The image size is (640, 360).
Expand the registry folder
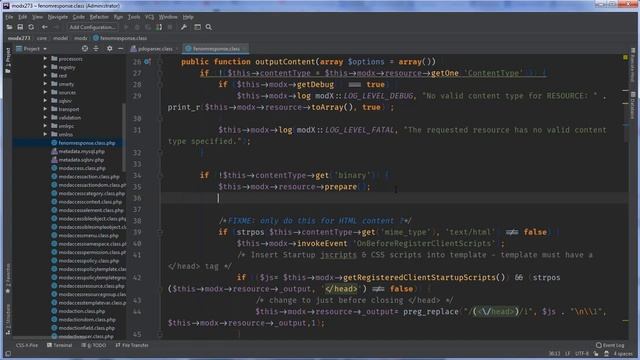click(x=45, y=67)
